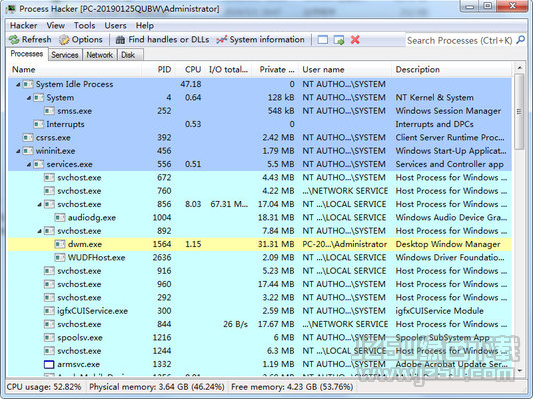This screenshot has width=533, height=400.
Task: Click the find window and thread icon
Action: (339, 40)
